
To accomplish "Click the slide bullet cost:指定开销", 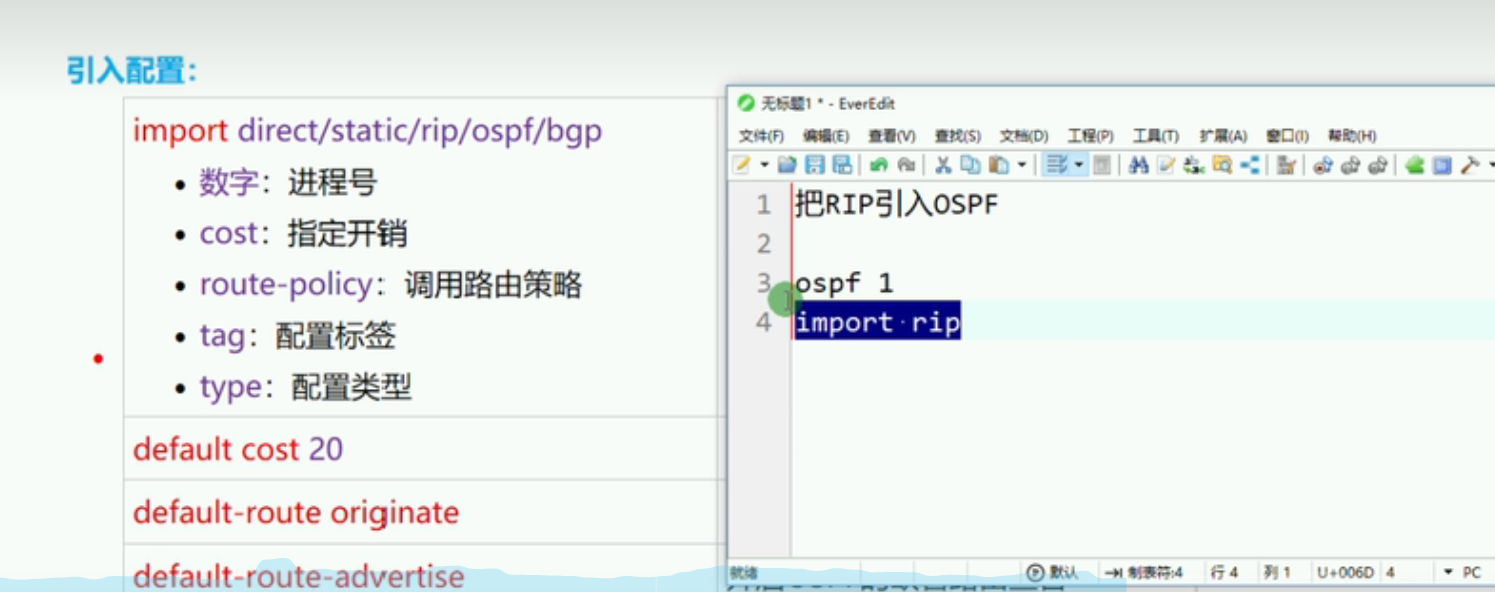I will tap(303, 234).
